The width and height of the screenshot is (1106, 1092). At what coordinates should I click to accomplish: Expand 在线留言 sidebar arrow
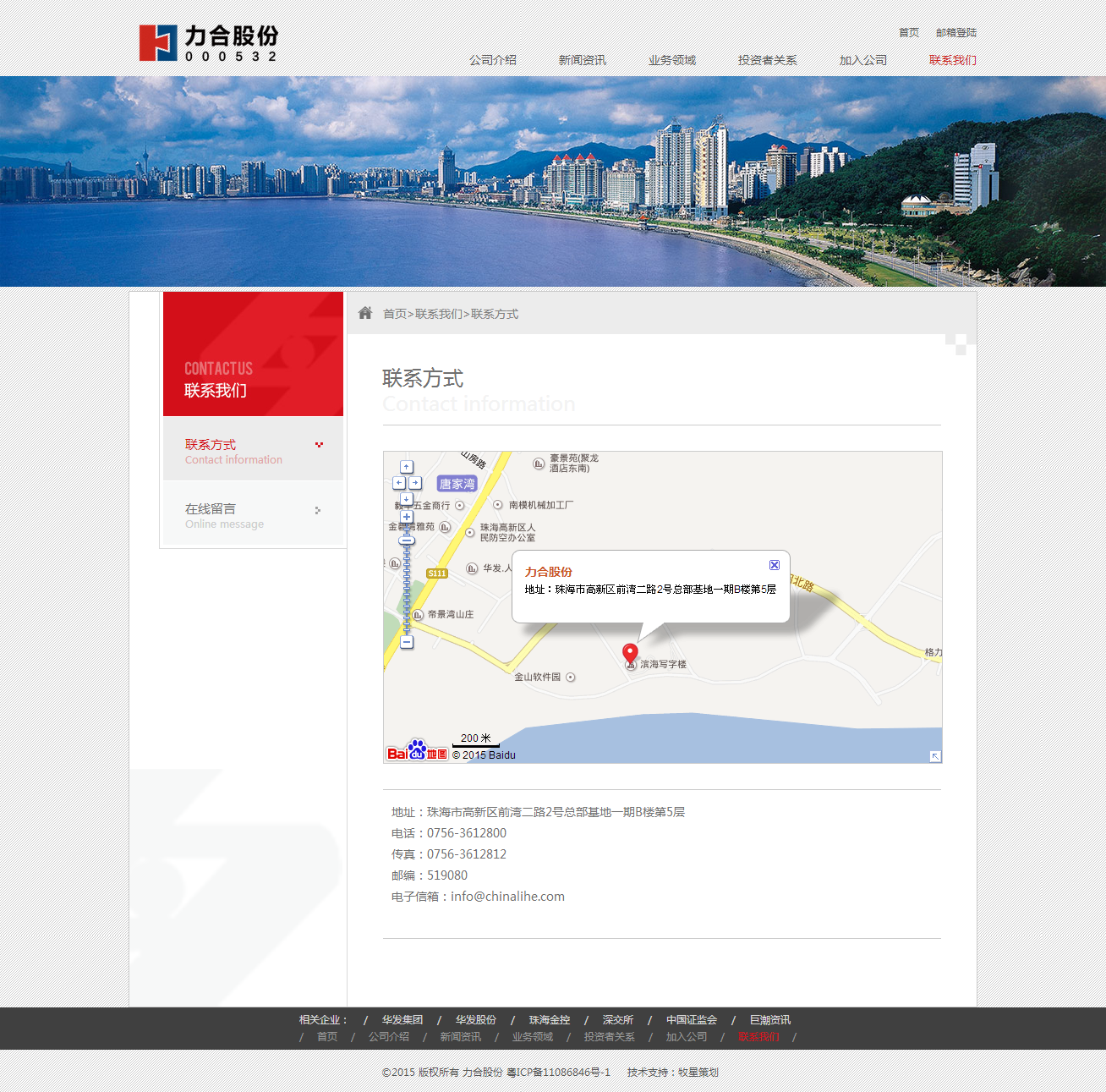pos(318,510)
